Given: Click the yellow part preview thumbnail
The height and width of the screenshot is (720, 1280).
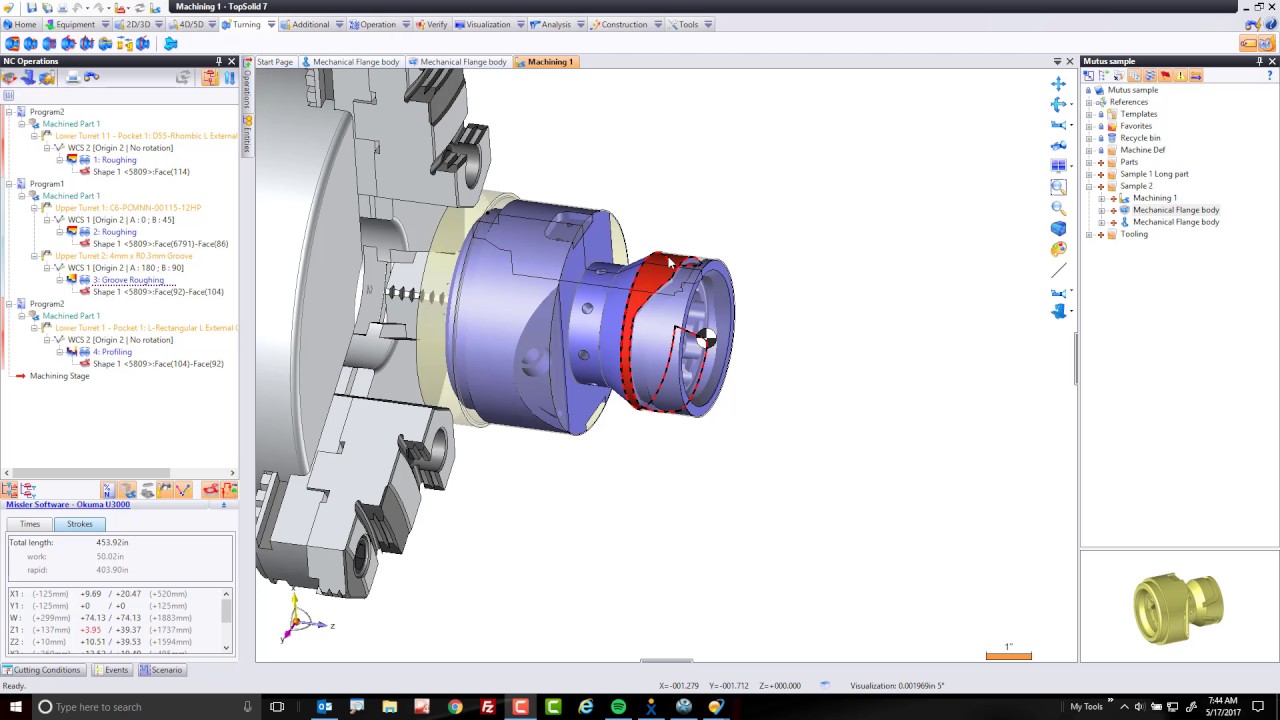Looking at the screenshot, I should tap(1179, 606).
